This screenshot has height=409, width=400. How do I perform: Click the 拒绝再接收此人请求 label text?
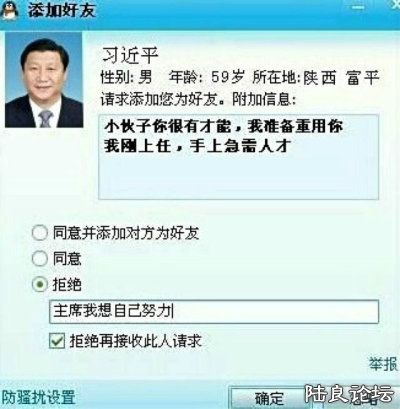[135, 341]
